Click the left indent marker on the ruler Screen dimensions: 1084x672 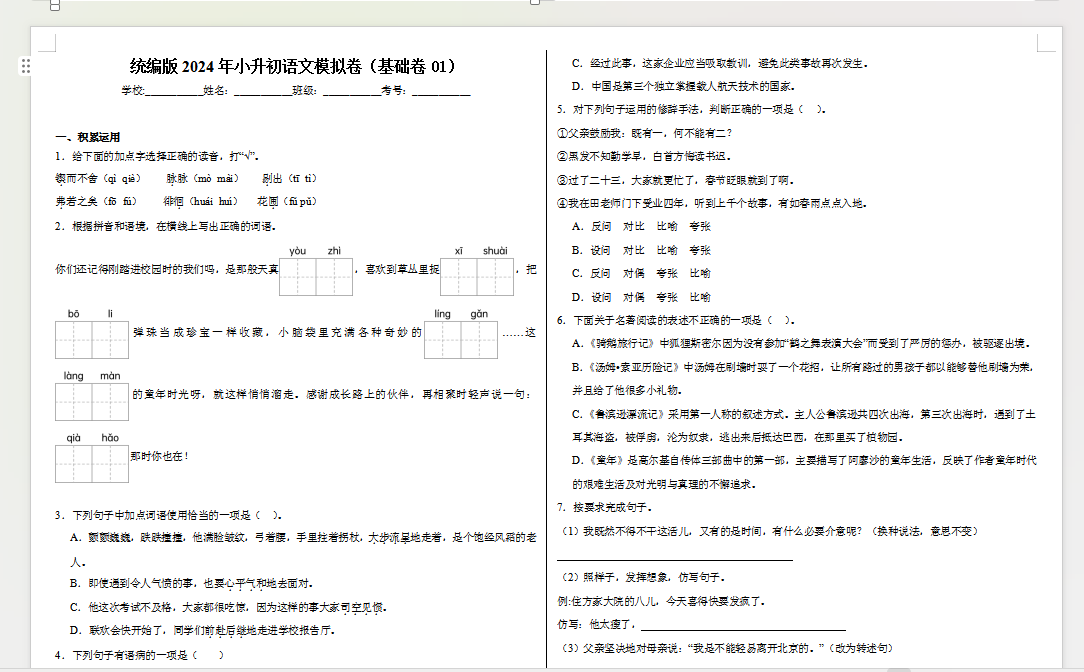click(x=55, y=6)
